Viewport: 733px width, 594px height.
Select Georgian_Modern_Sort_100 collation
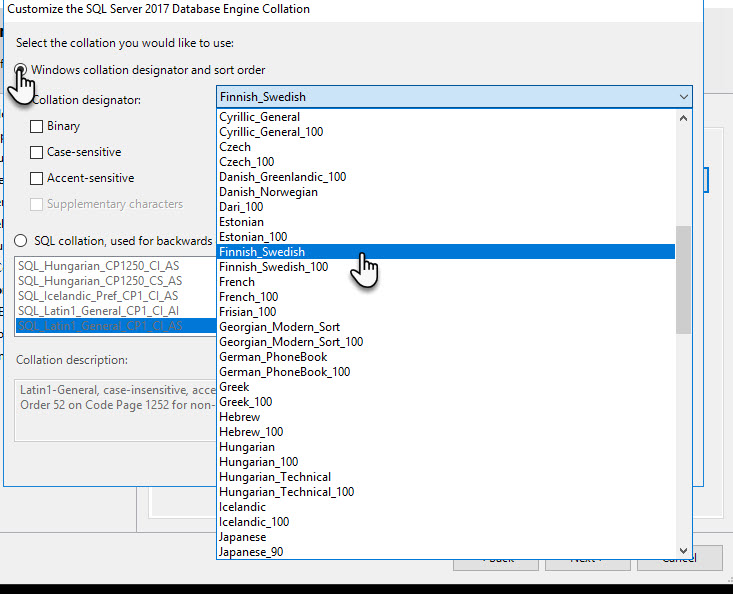tap(446, 342)
